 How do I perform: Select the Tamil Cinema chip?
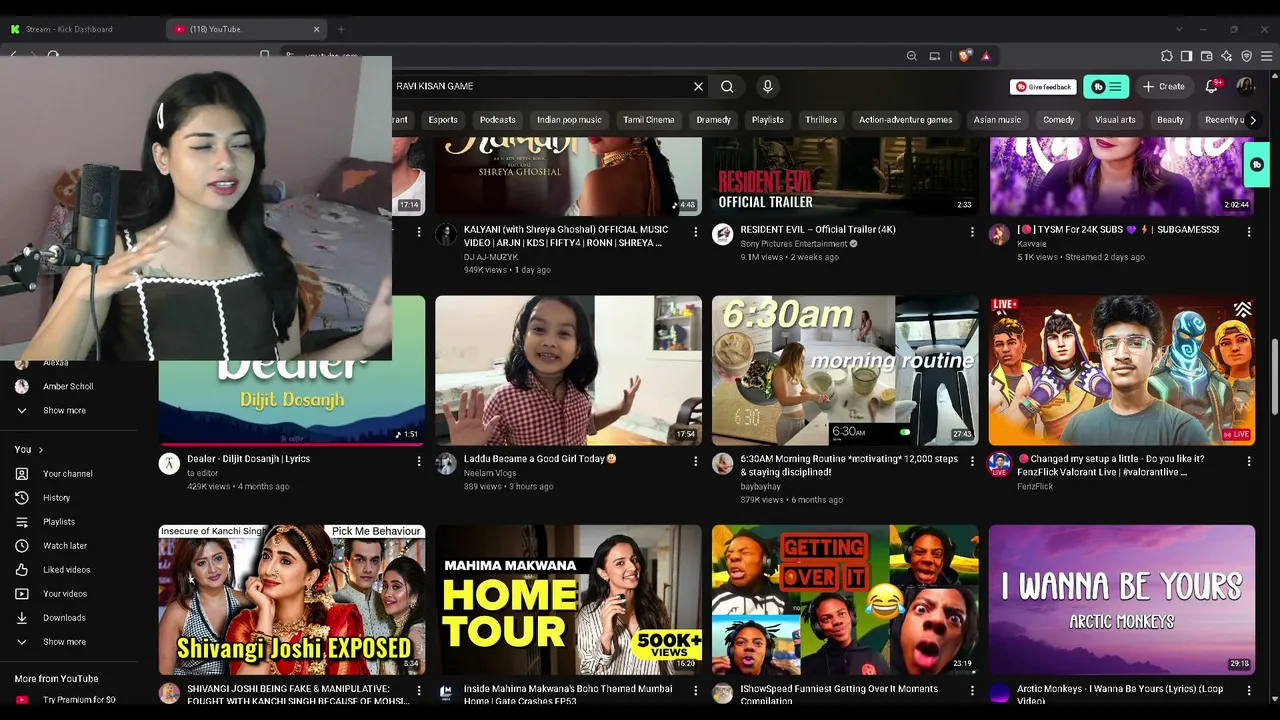[649, 120]
